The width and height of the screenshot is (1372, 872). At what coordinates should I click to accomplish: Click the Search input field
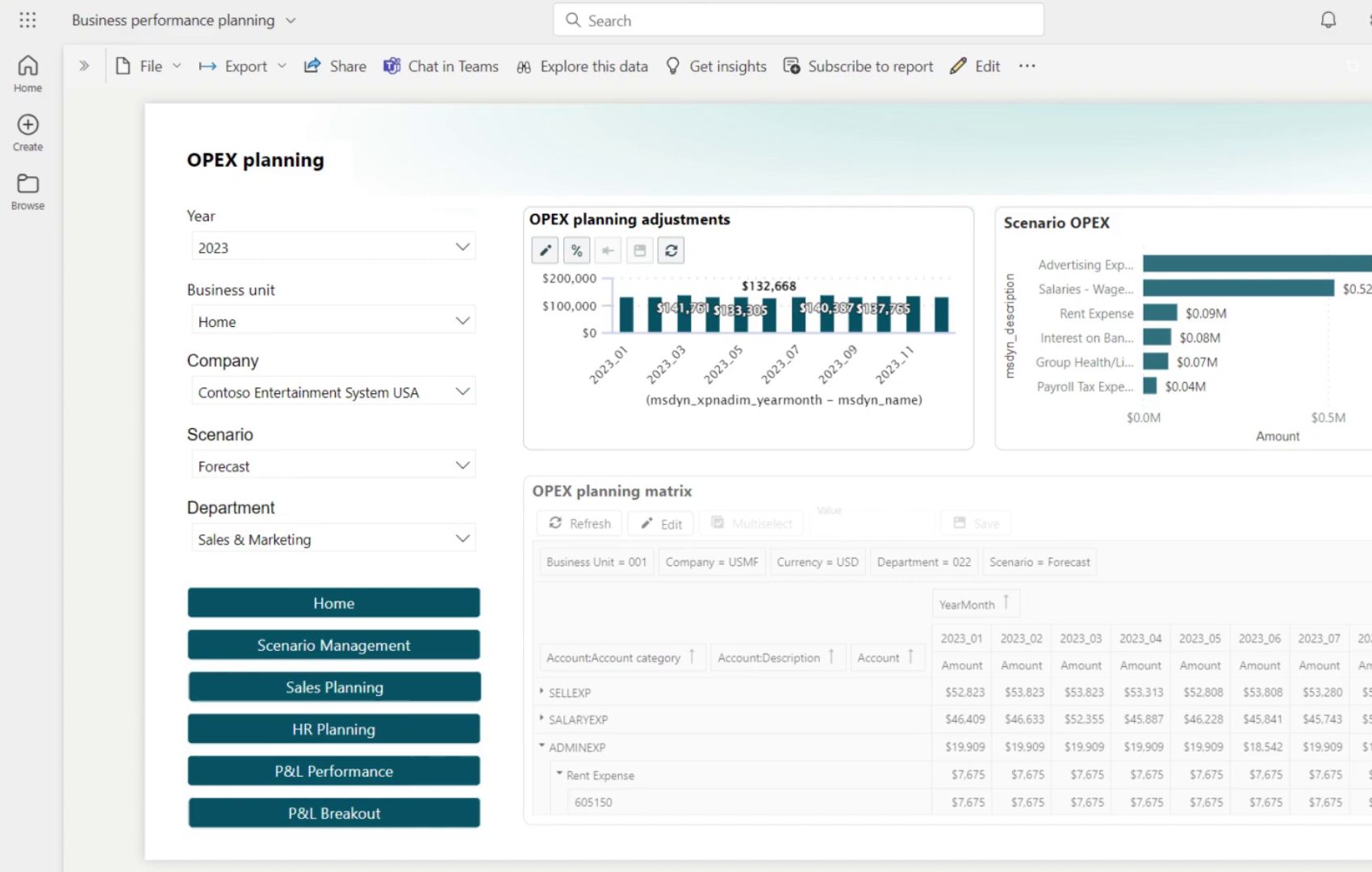pos(798,20)
